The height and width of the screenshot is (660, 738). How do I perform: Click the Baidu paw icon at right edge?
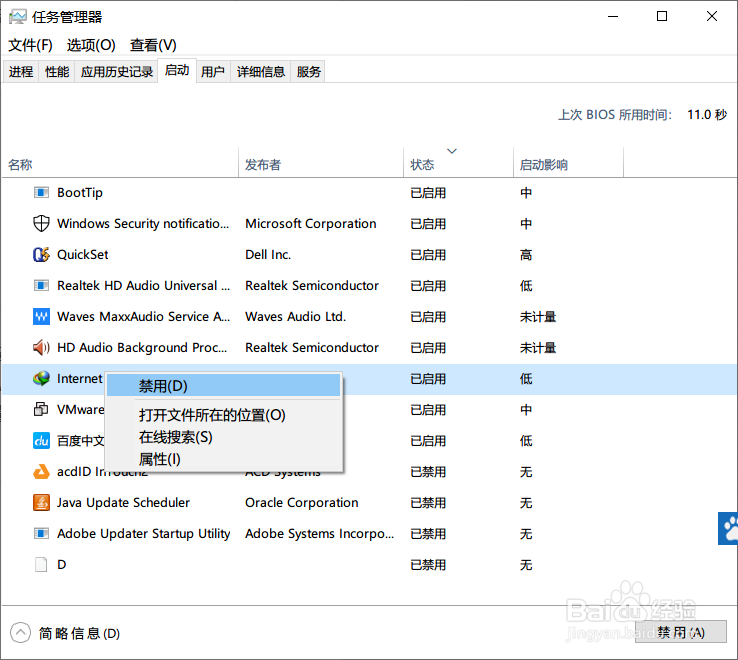(728, 528)
